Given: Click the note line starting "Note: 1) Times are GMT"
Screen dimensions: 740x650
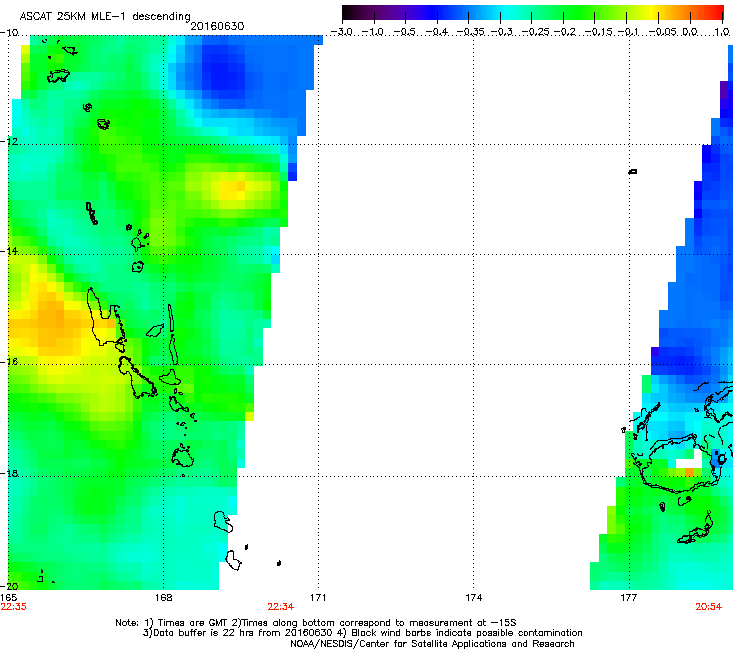Looking at the screenshot, I should (316, 623).
